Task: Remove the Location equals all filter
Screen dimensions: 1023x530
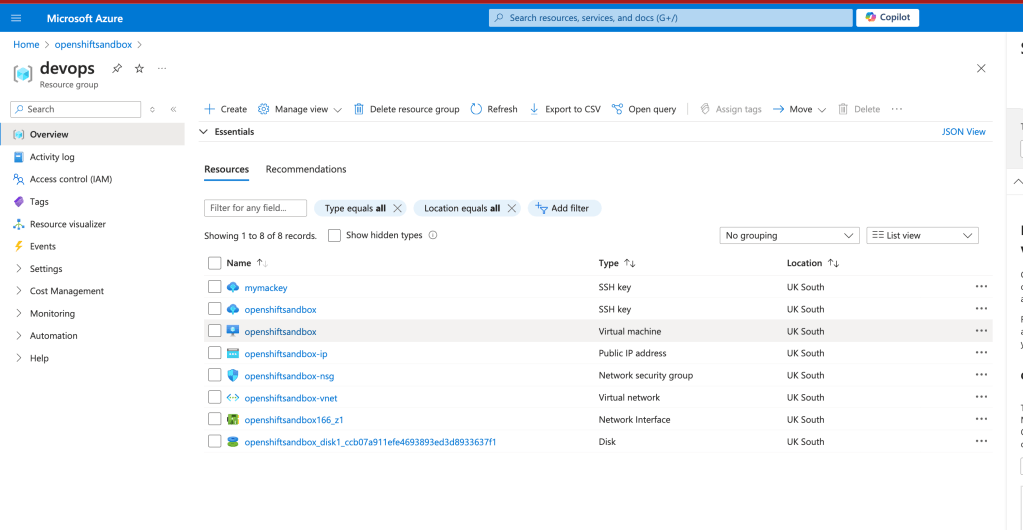Action: [x=512, y=208]
